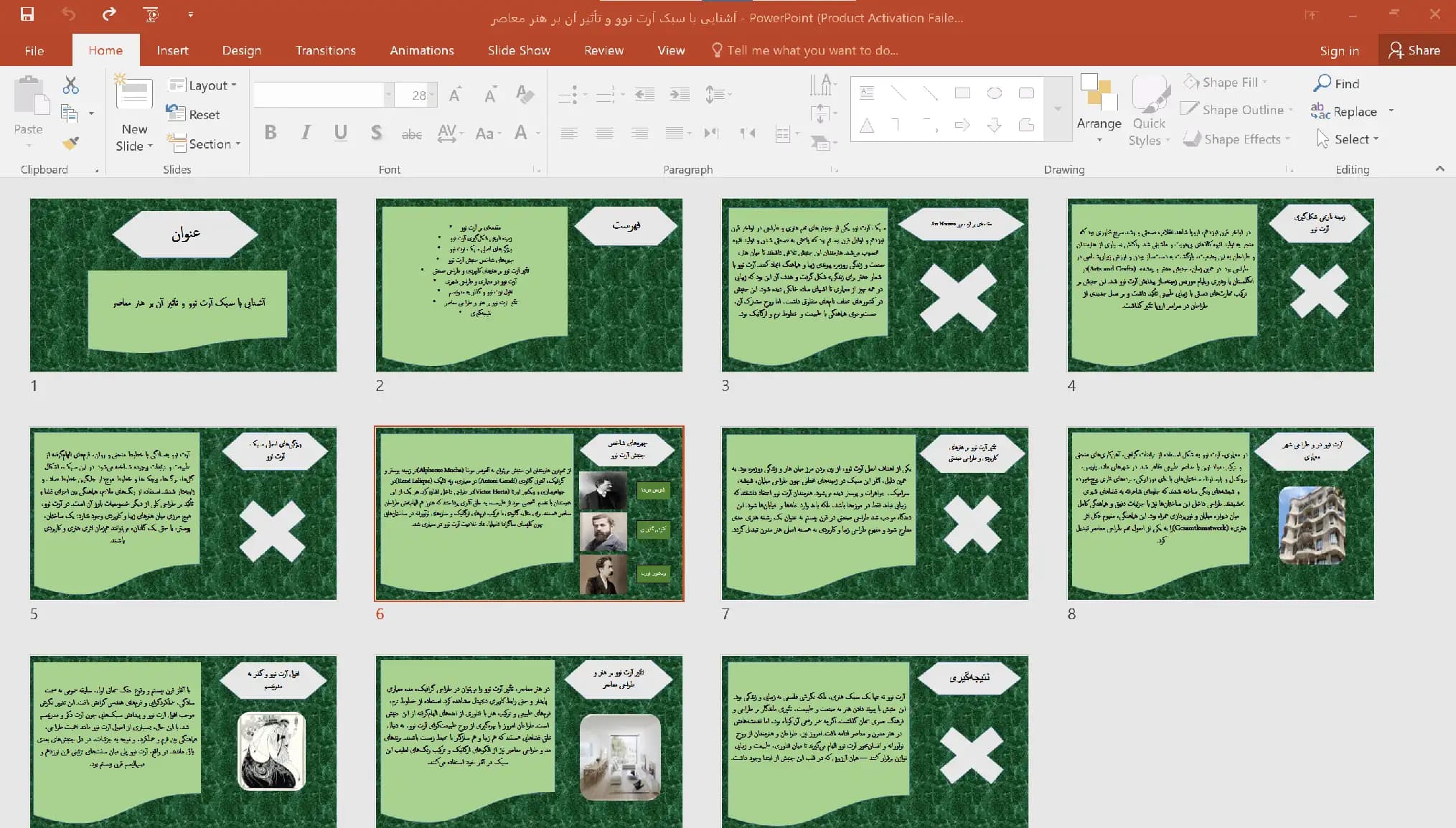Click the Find button
This screenshot has width=1456, height=828.
coord(1336,83)
